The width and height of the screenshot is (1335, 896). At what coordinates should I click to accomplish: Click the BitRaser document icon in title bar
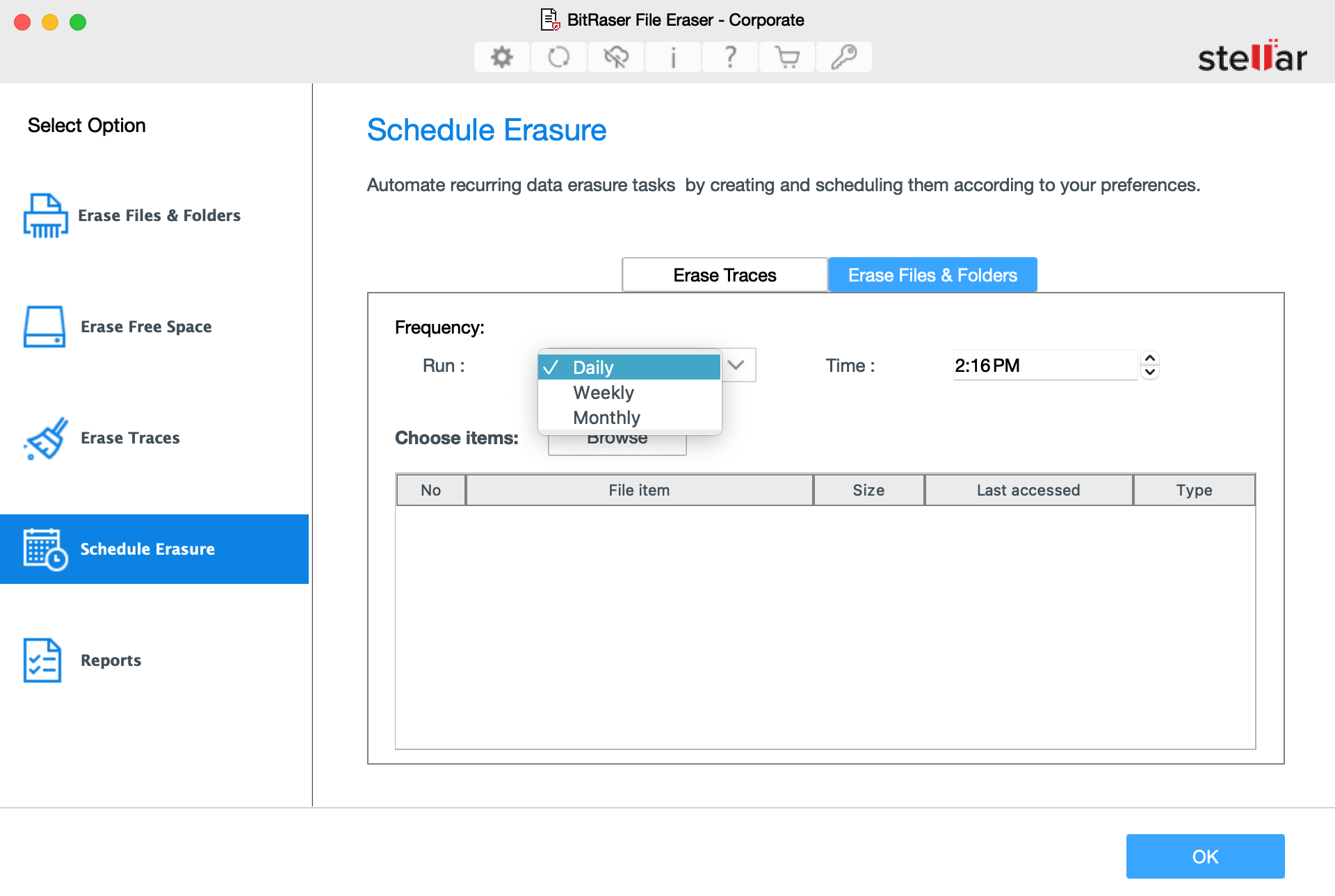click(x=550, y=19)
